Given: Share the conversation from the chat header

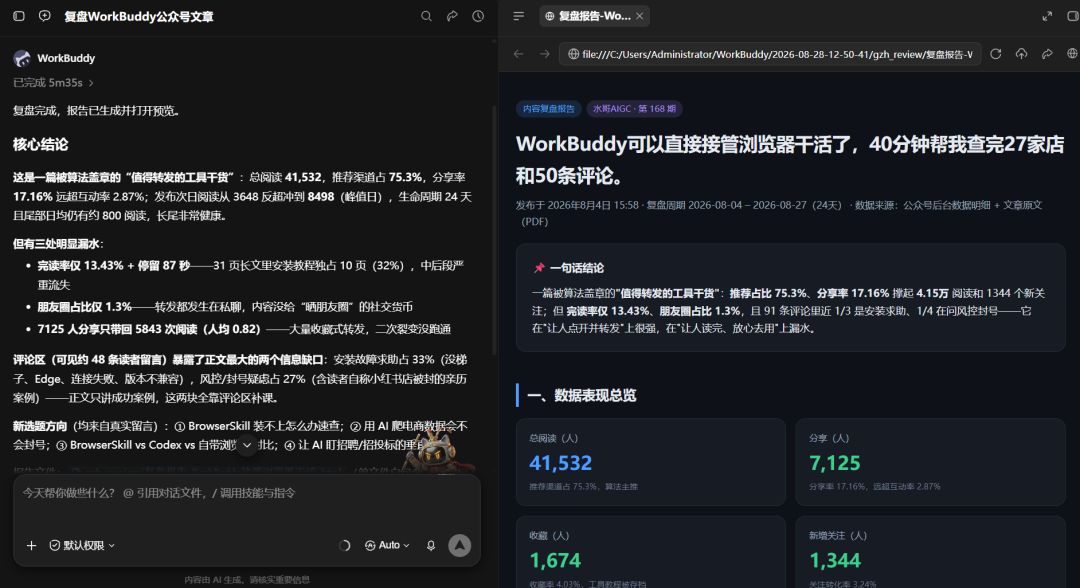Looking at the screenshot, I should point(452,16).
